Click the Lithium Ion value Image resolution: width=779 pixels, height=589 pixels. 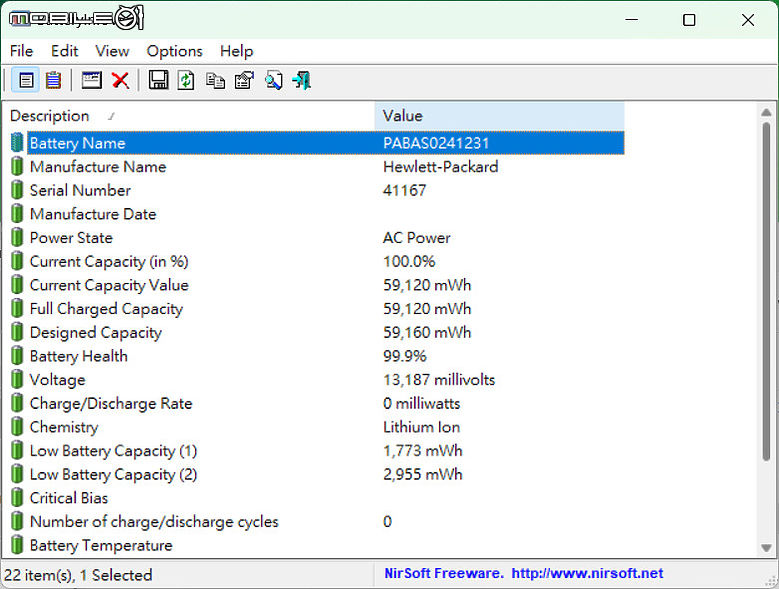point(421,427)
